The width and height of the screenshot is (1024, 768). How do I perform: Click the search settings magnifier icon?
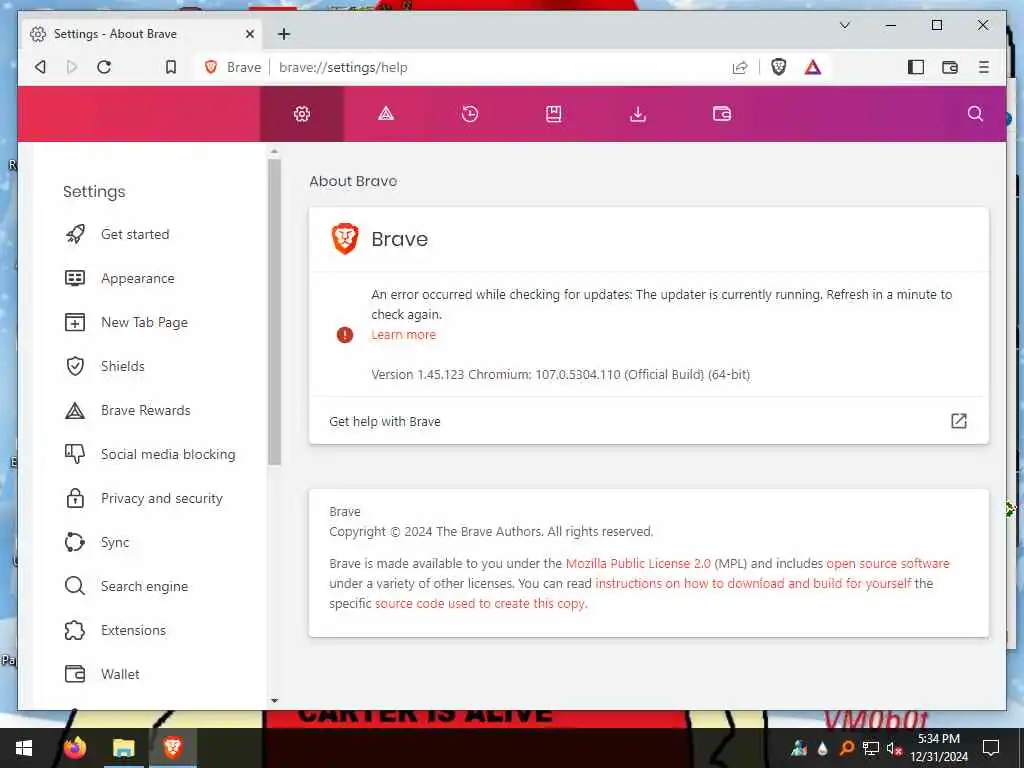pos(975,114)
